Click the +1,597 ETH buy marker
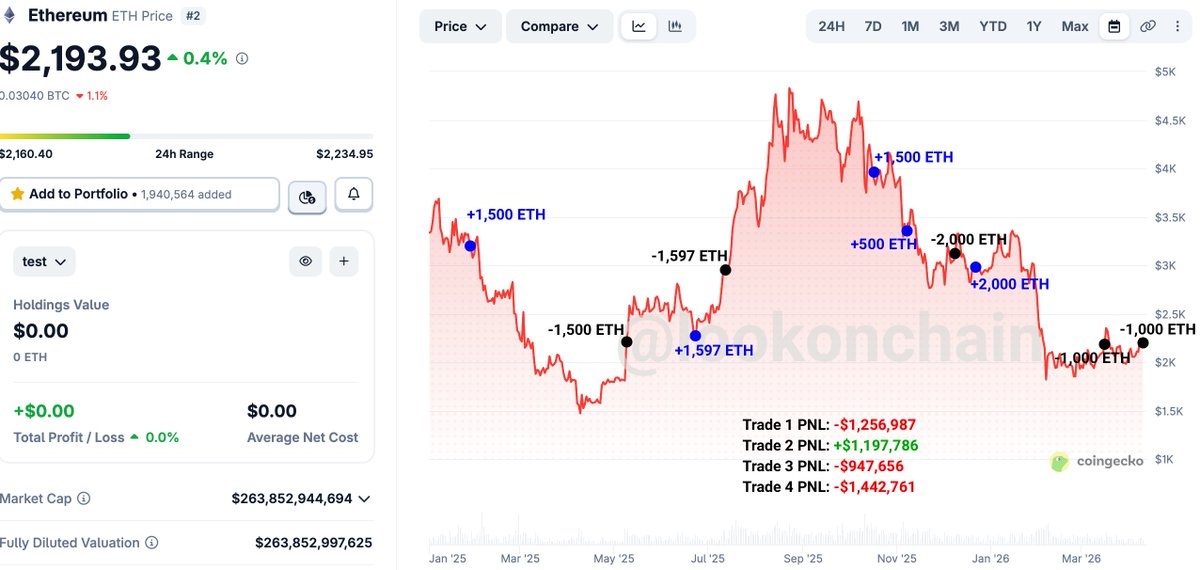This screenshot has width=1200, height=570. tap(695, 336)
